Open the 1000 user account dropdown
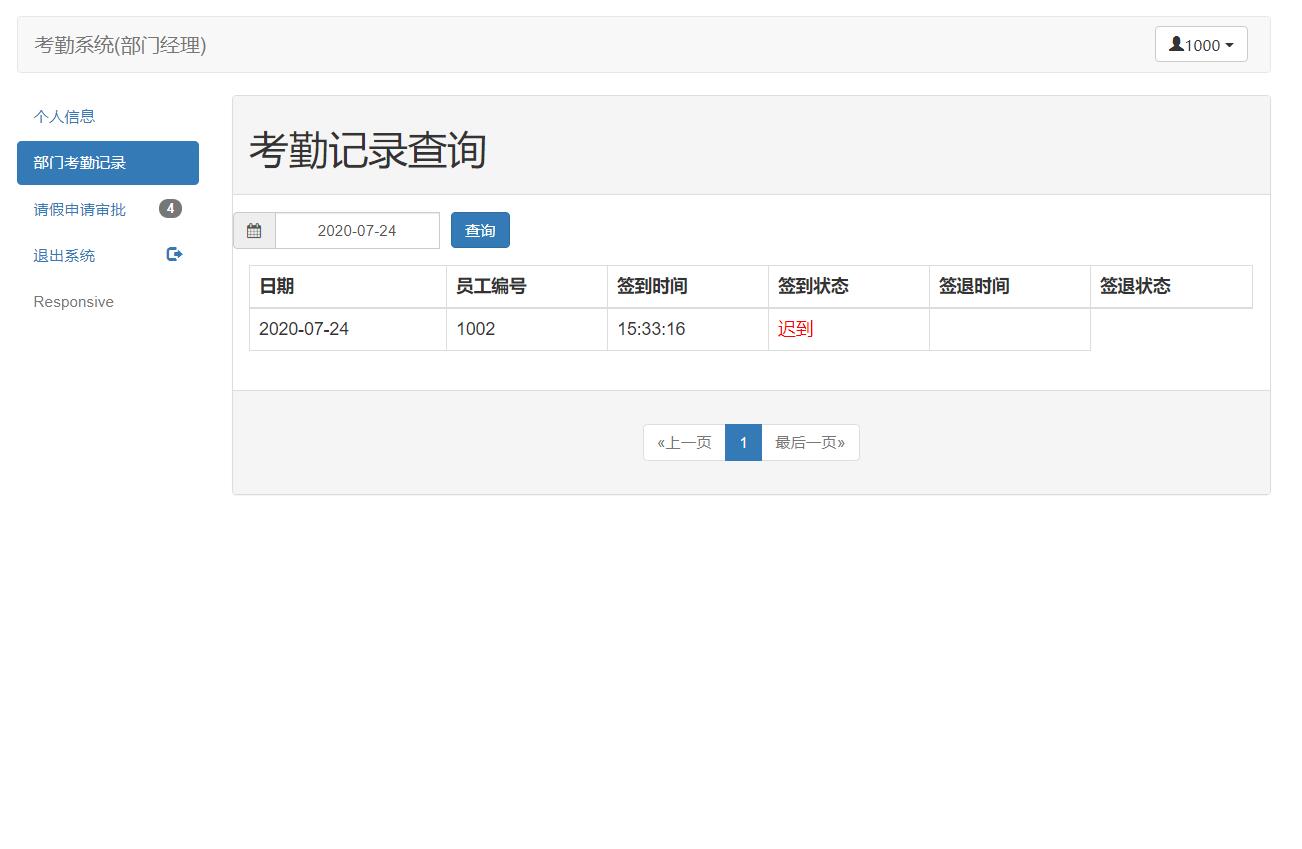This screenshot has height=849, width=1302. [1200, 43]
